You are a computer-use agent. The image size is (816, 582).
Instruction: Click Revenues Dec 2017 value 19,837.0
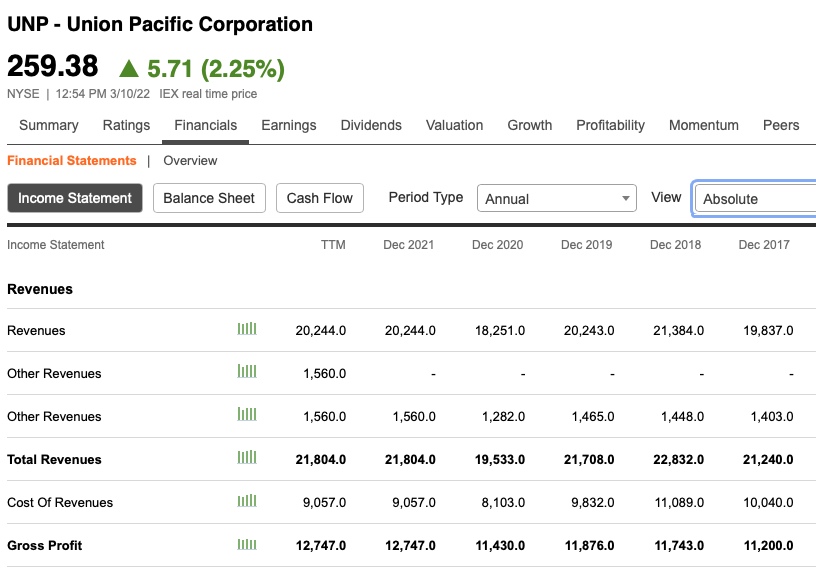[768, 331]
